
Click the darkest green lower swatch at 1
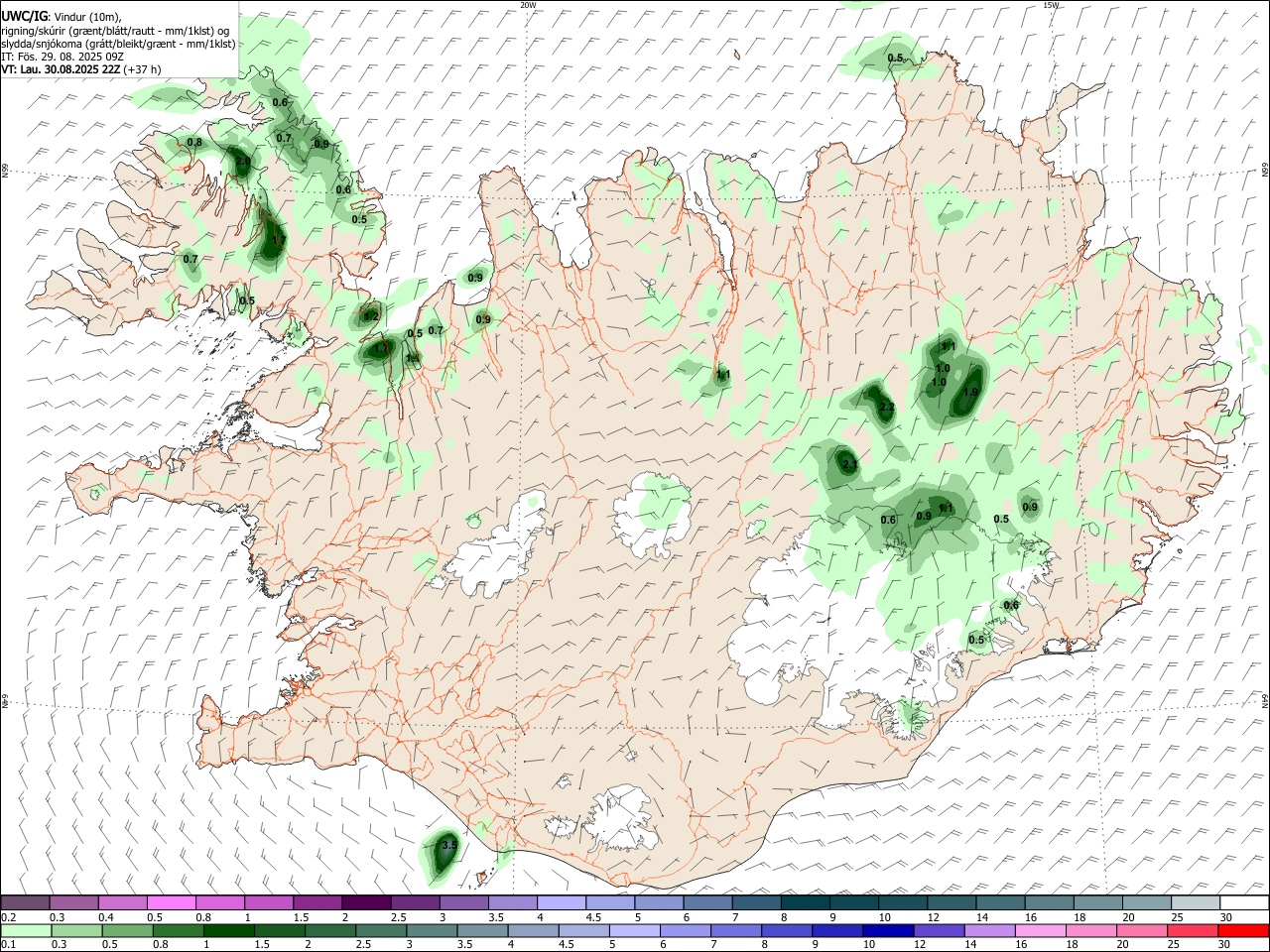click(228, 930)
